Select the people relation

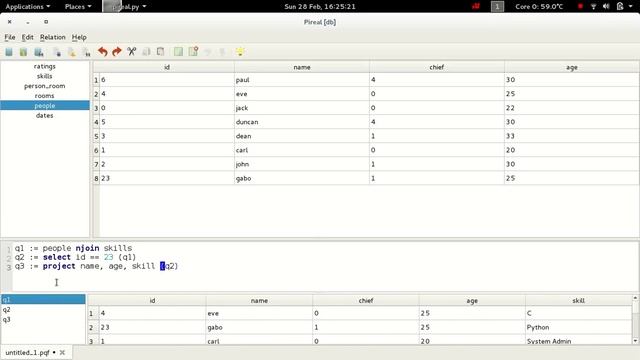tap(44, 105)
